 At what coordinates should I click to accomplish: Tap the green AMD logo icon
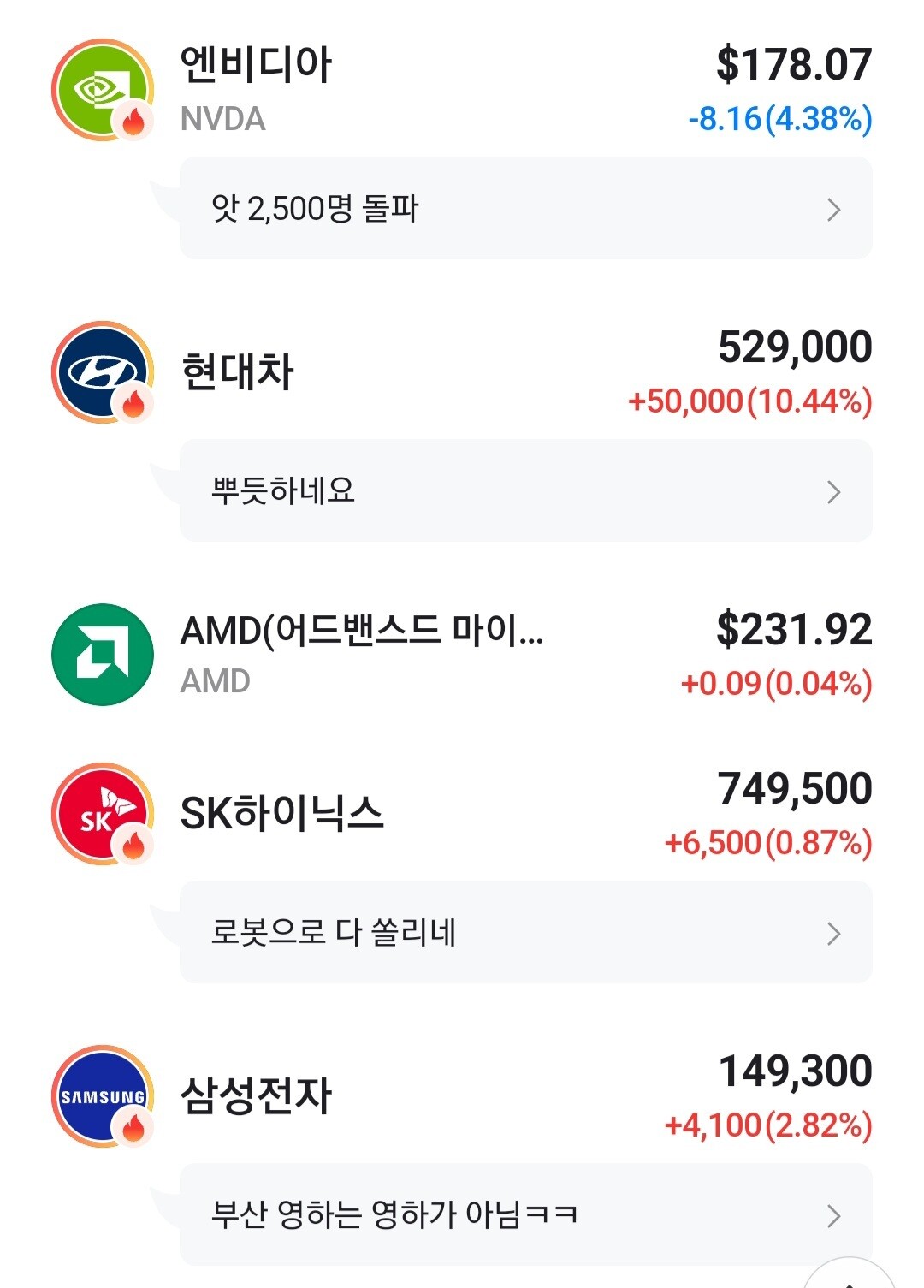[x=103, y=655]
